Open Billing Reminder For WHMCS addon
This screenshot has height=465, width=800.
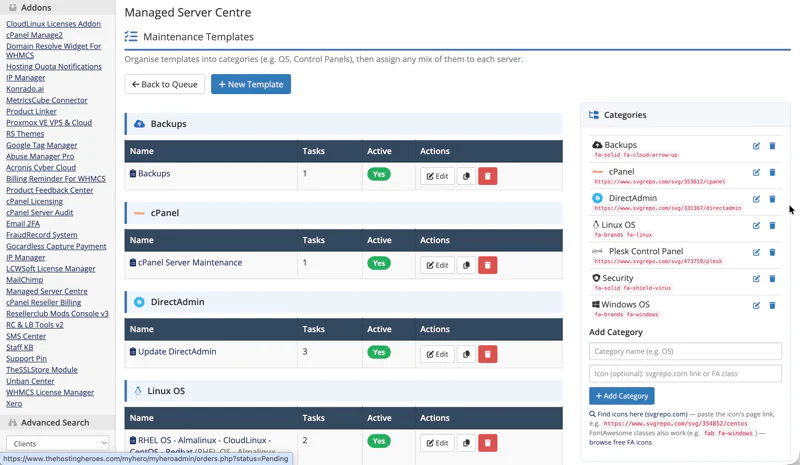click(56, 179)
